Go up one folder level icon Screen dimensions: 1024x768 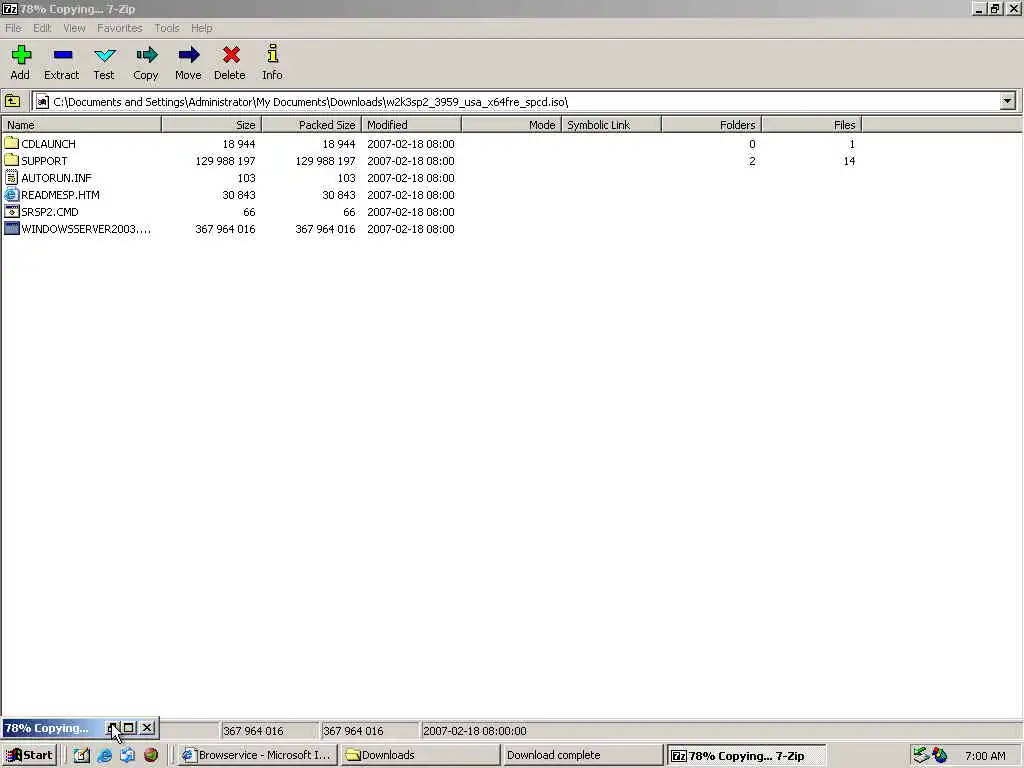[12, 101]
